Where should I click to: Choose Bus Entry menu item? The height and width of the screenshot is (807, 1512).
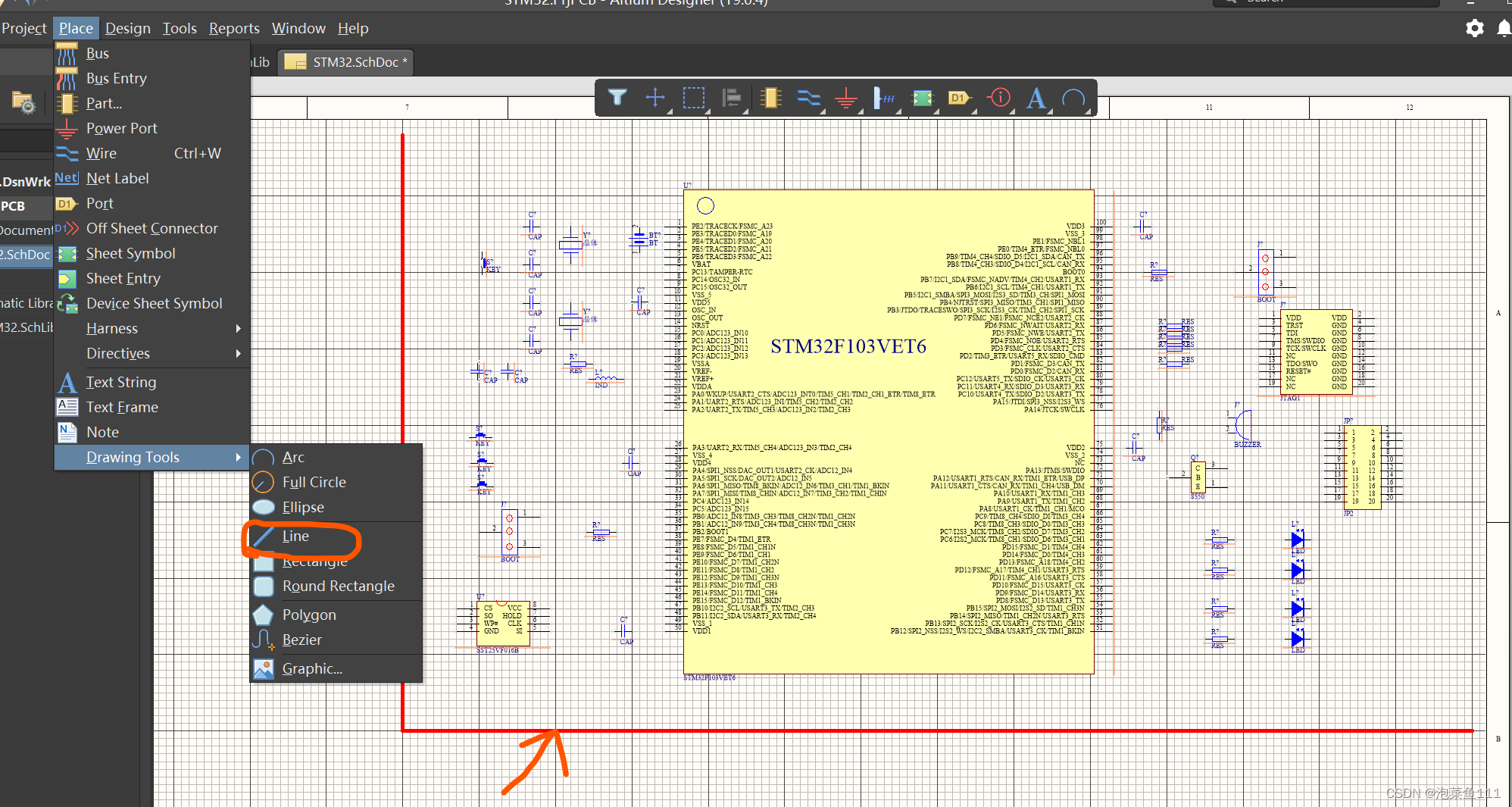click(152, 78)
